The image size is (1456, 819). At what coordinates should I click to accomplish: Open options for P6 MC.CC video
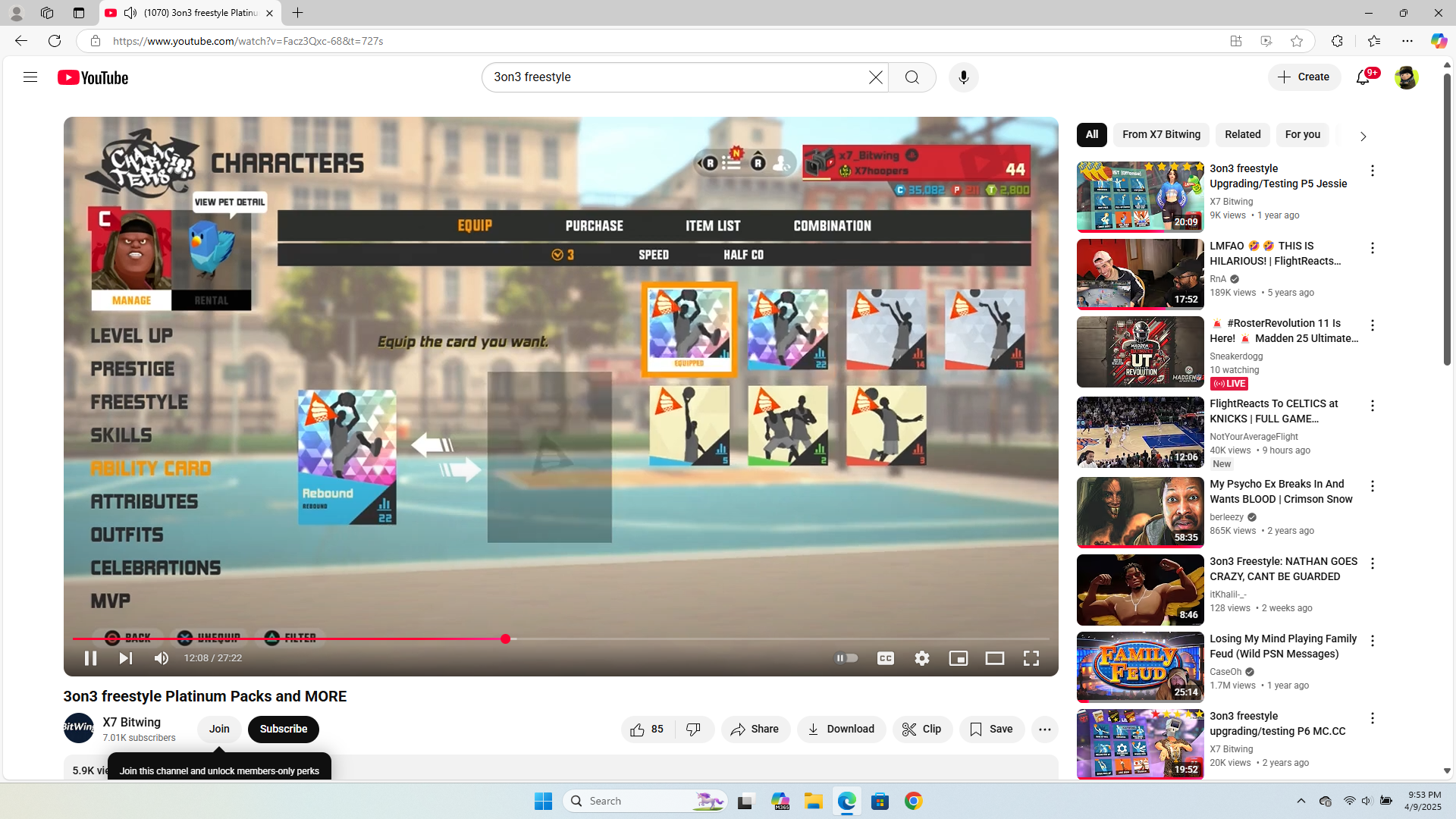click(1373, 719)
